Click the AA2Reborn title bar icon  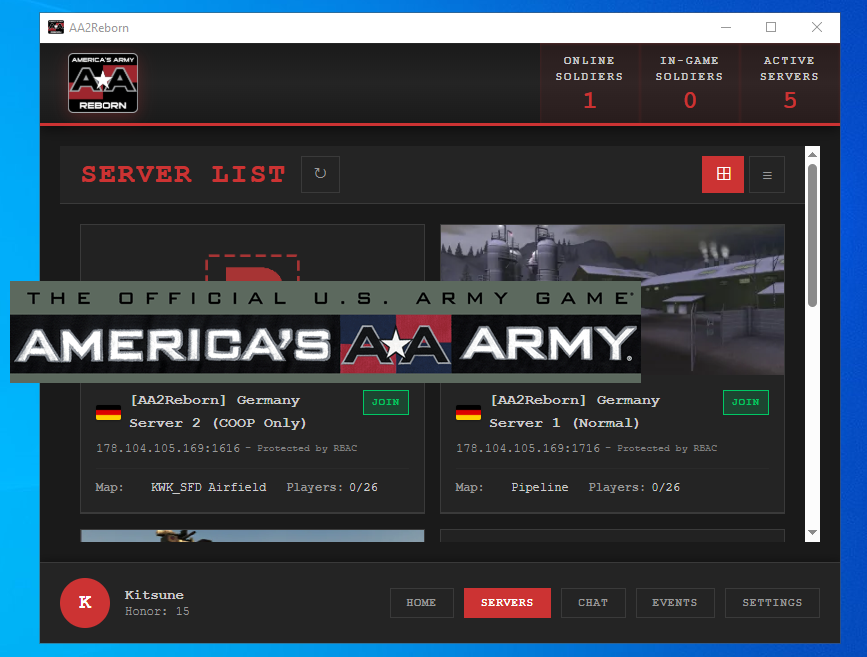pos(56,27)
